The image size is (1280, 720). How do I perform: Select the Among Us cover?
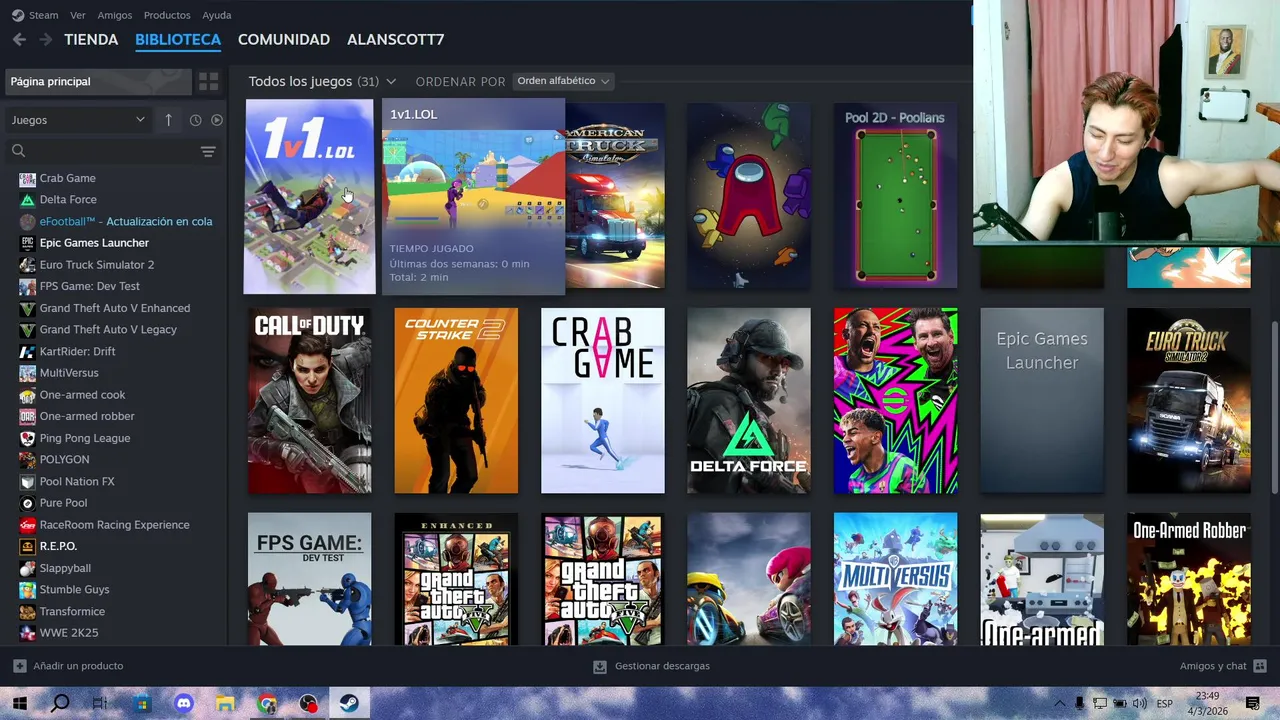749,196
